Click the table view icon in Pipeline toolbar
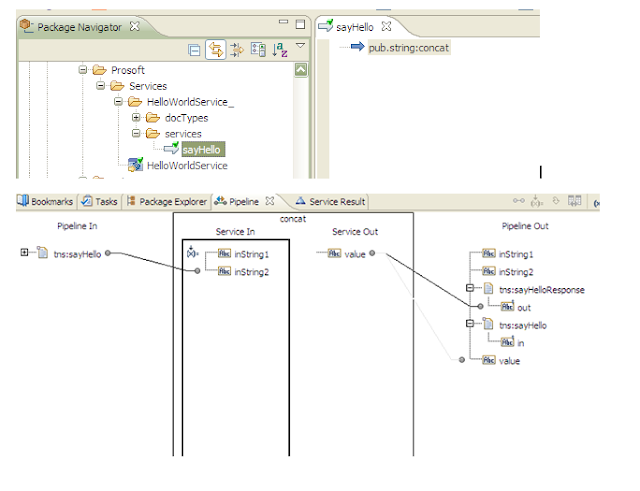 click(x=575, y=200)
